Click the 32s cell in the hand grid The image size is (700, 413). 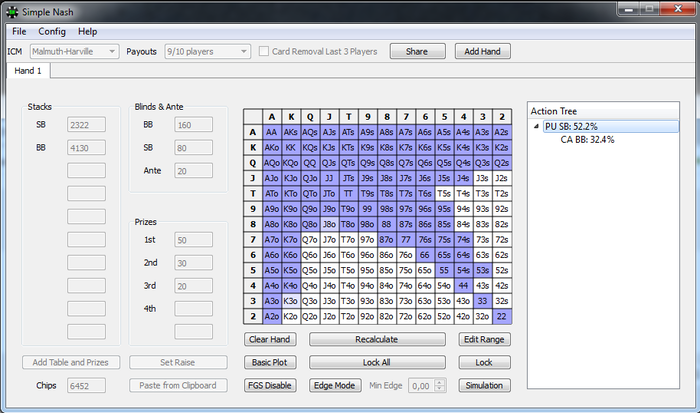click(x=502, y=301)
